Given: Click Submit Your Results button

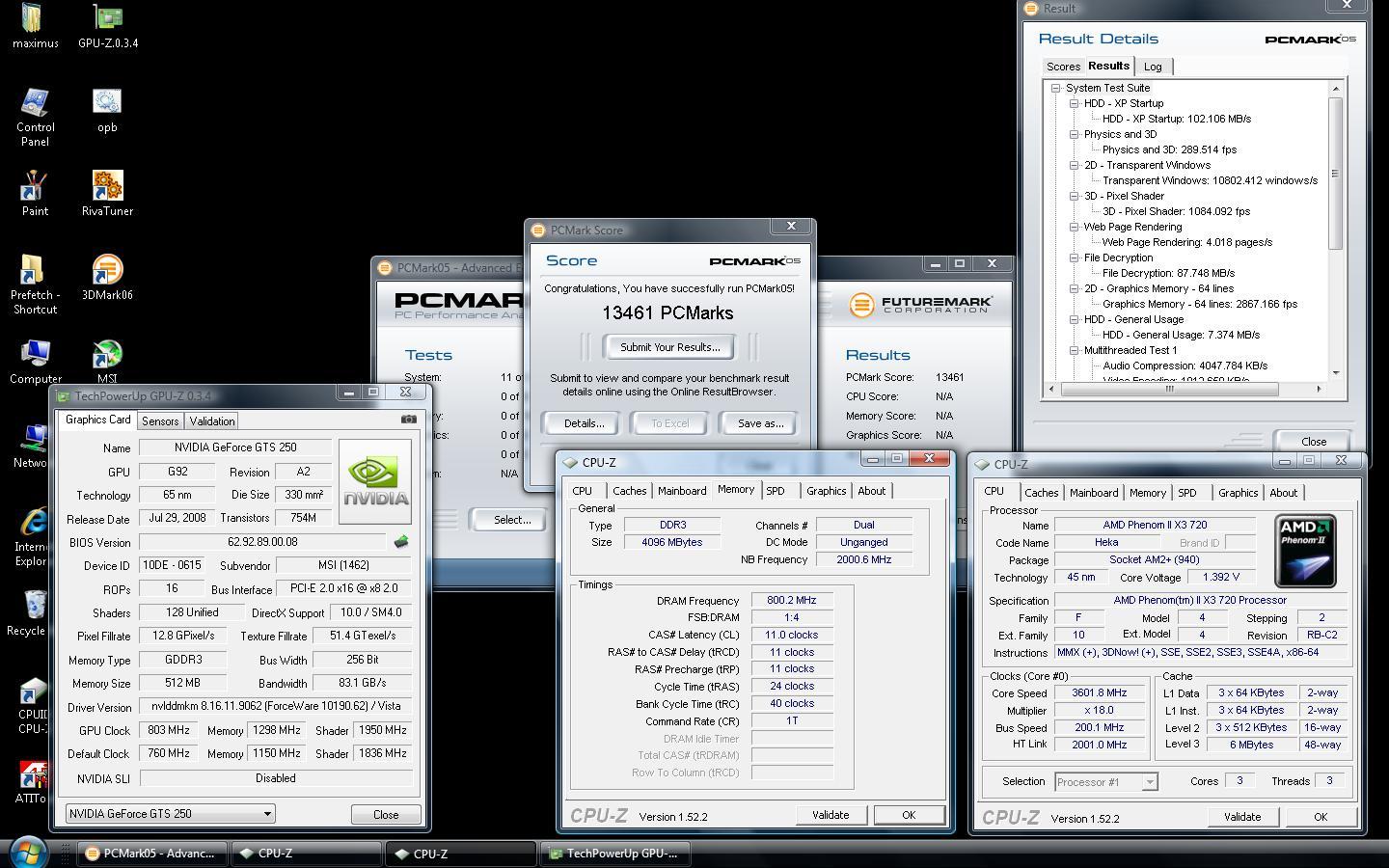Looking at the screenshot, I should pyautogui.click(x=670, y=347).
